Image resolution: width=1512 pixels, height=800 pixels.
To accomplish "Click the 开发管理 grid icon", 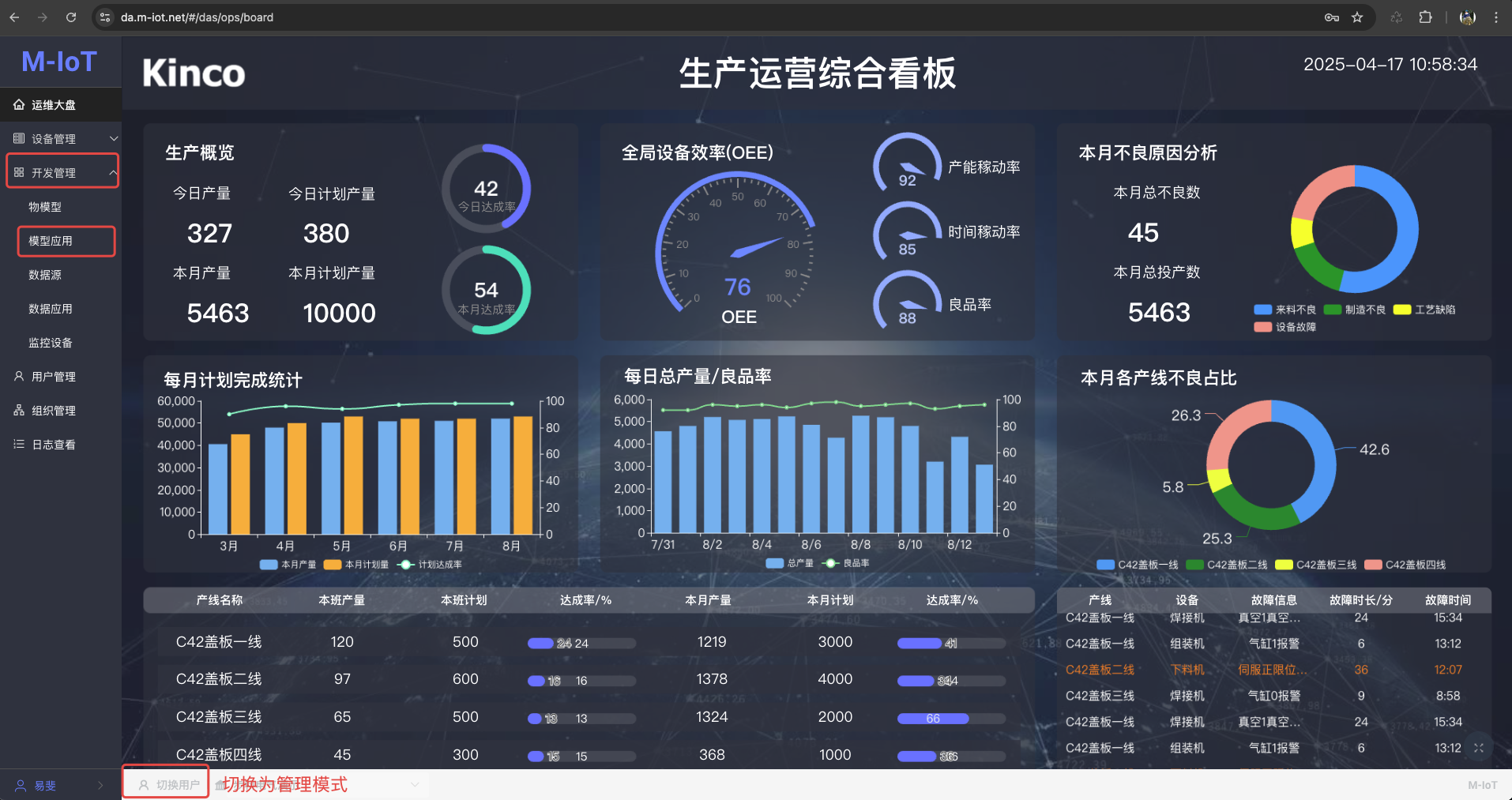I will click(x=19, y=172).
